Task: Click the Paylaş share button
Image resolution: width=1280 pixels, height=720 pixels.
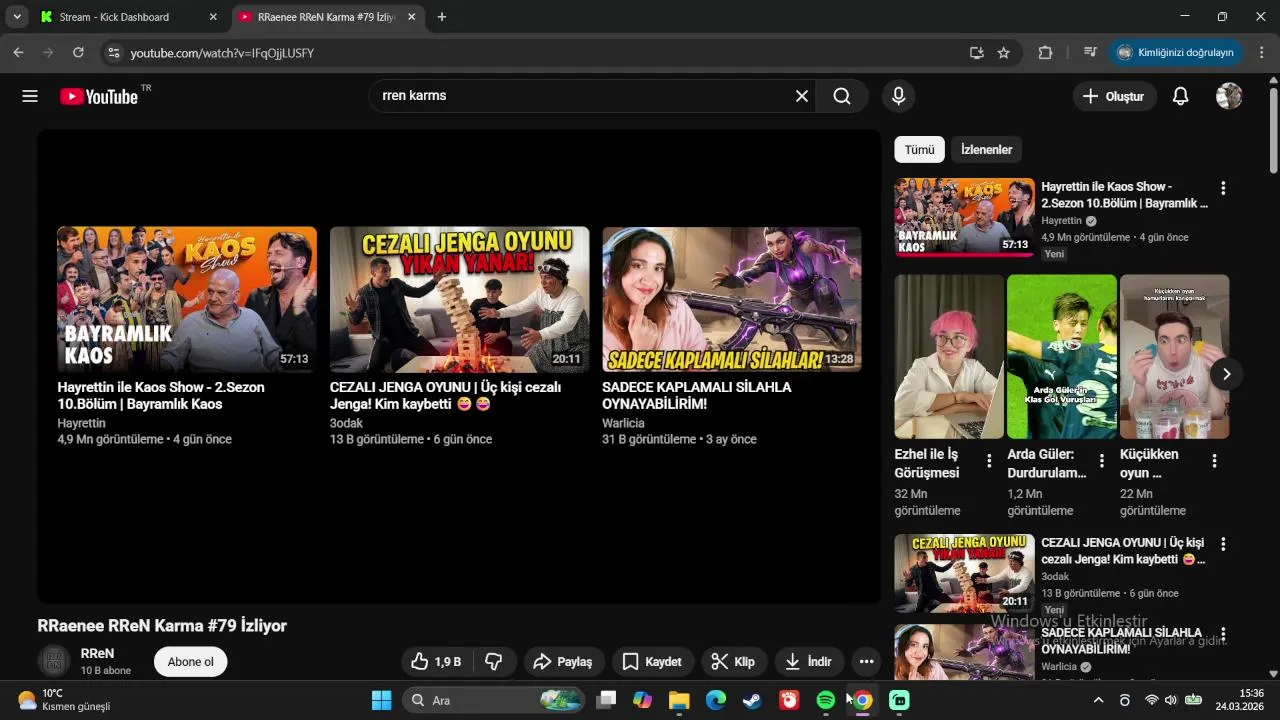Action: [562, 661]
